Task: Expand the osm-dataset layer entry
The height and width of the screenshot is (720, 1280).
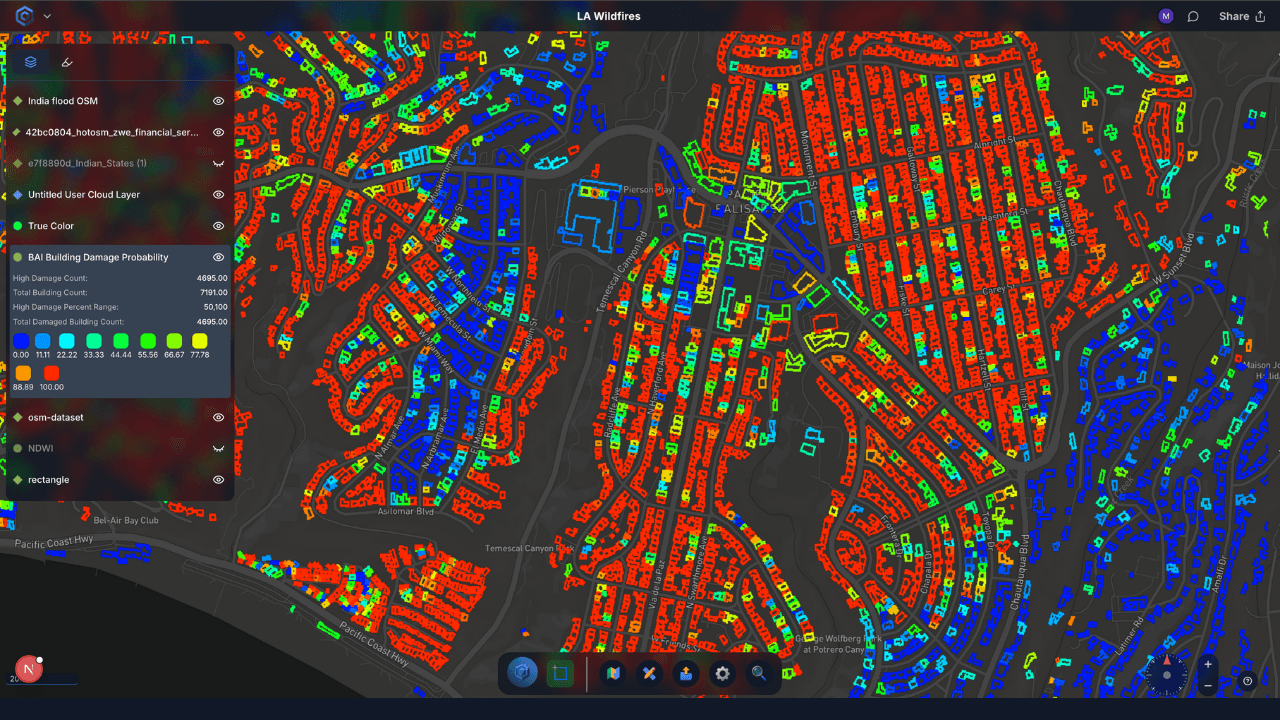Action: [x=56, y=417]
